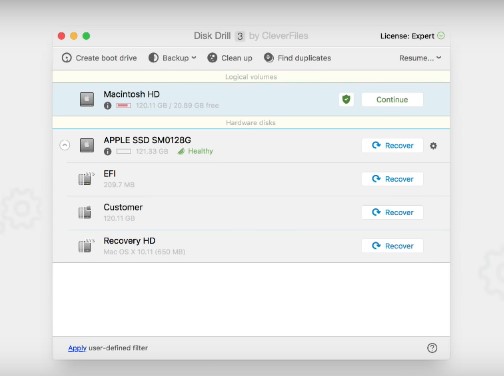
Task: Click the Macintosh HD usage bar
Action: (x=123, y=106)
